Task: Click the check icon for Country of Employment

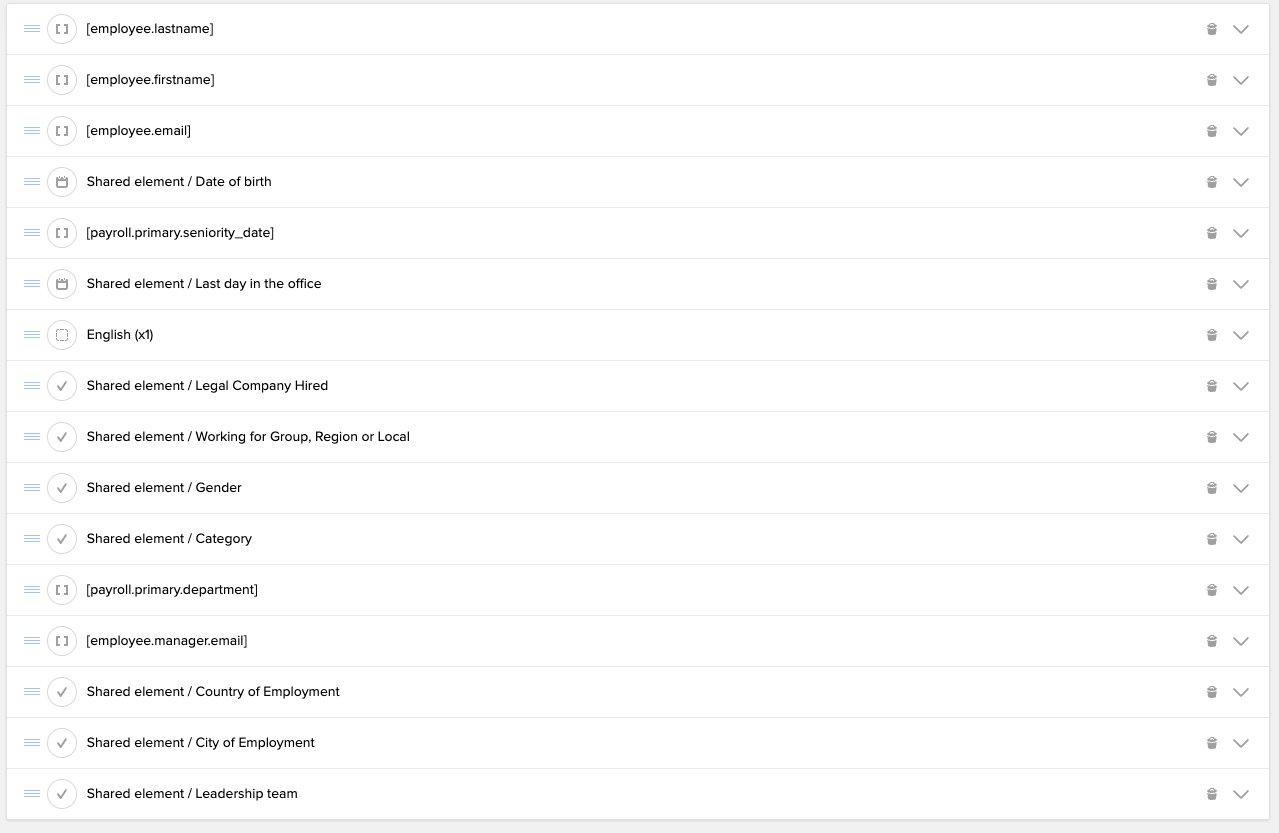Action: coord(62,692)
